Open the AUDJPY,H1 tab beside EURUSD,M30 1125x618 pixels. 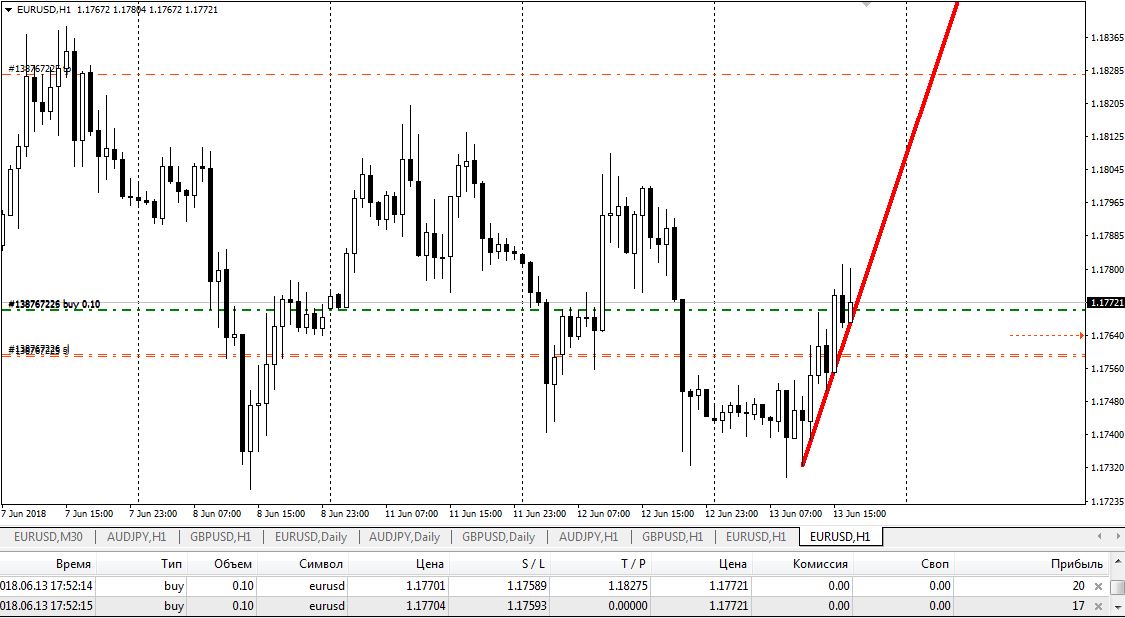click(136, 536)
